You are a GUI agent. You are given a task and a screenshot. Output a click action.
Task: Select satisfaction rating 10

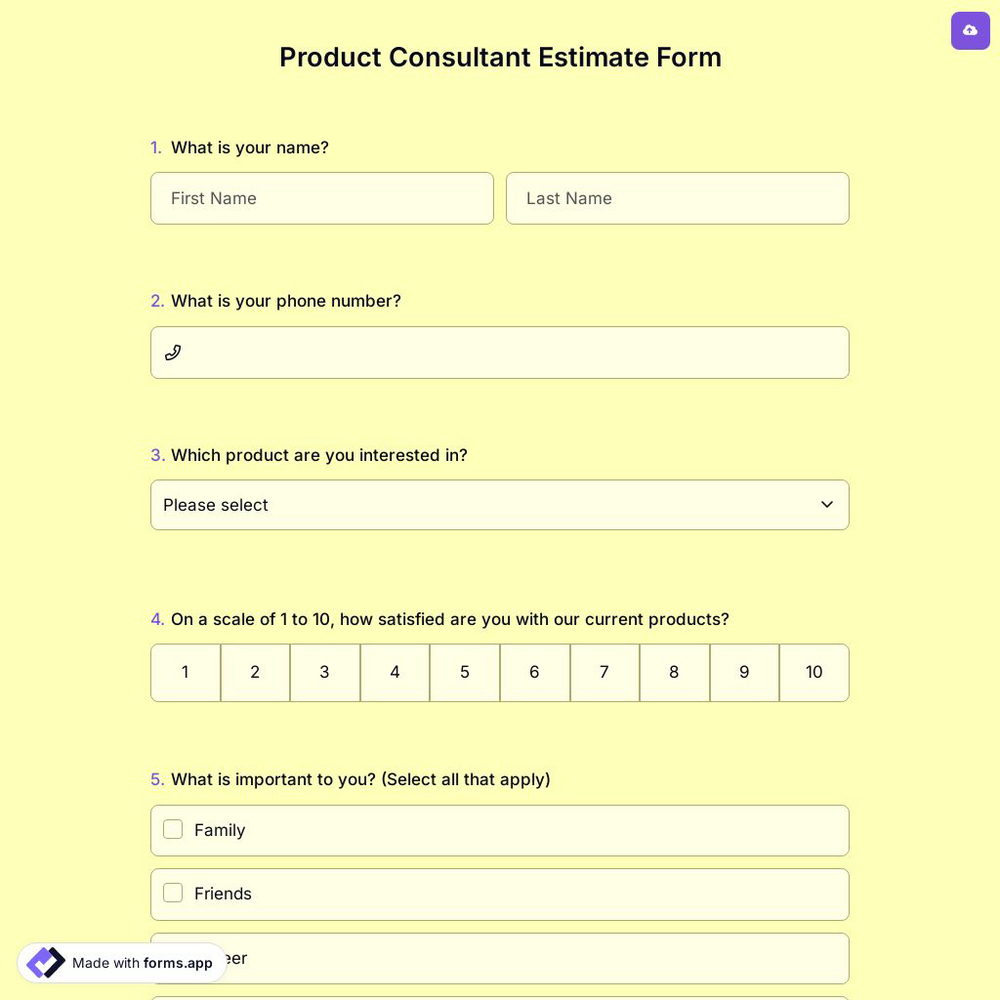click(x=814, y=672)
